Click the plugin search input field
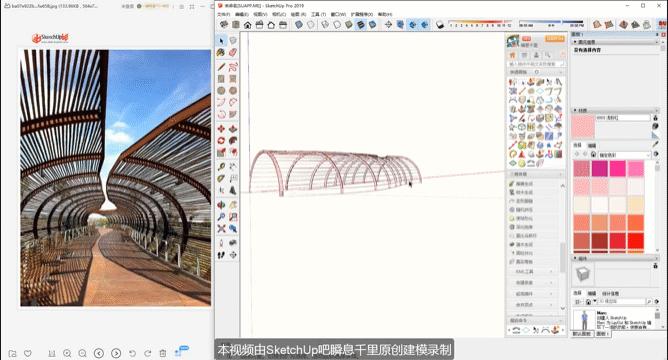668x360 pixels. pyautogui.click(x=536, y=64)
